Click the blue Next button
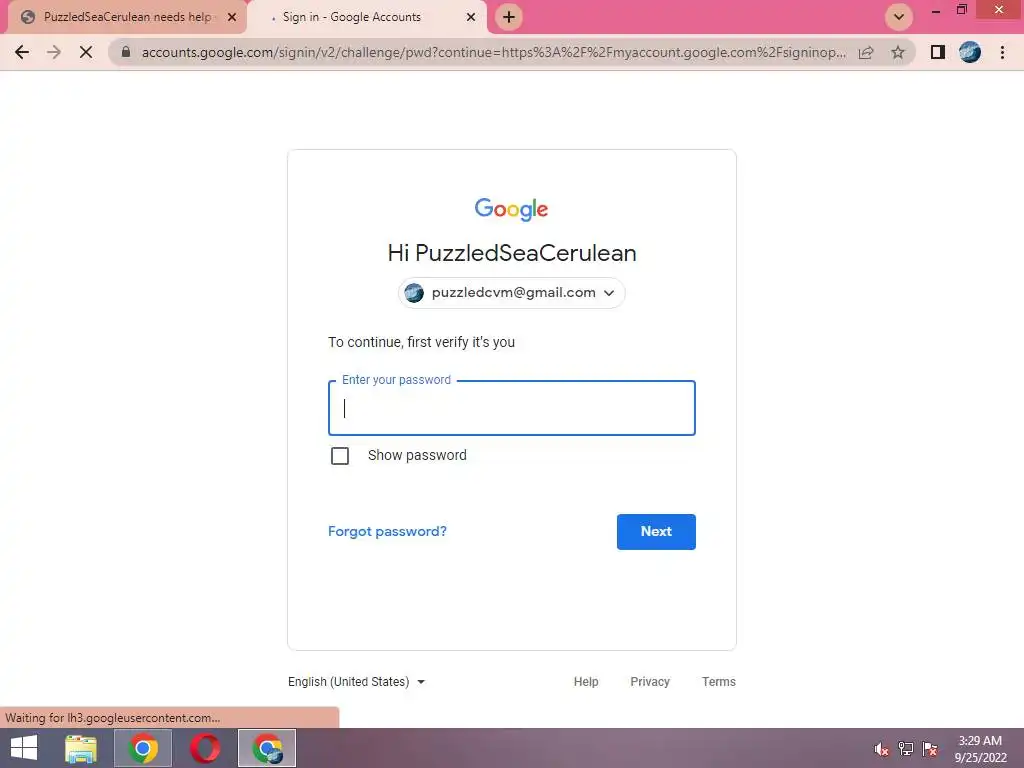The image size is (1024, 768). click(x=656, y=532)
